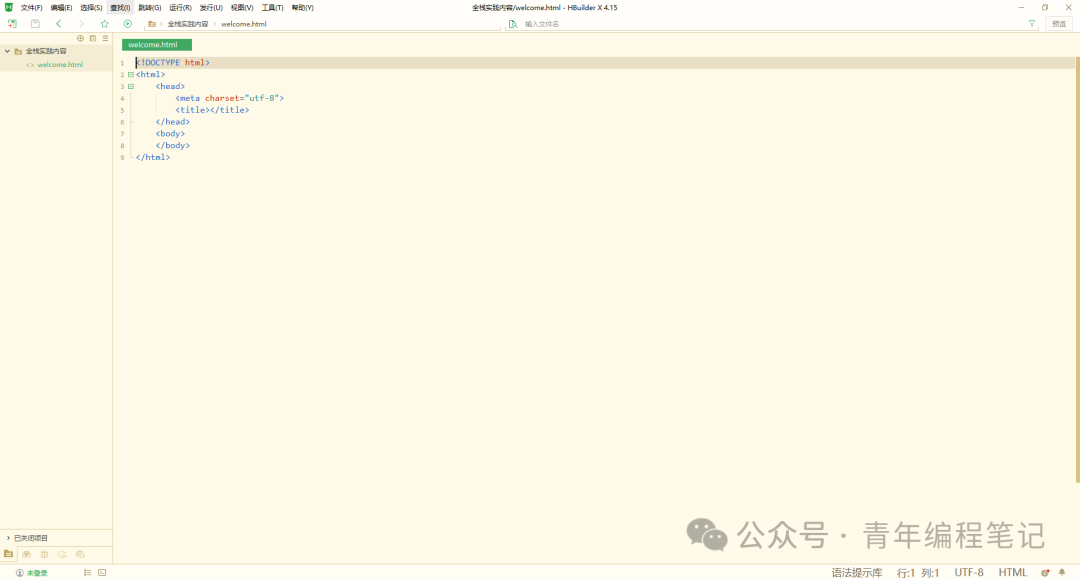
Task: Click the <title></title> line
Action: click(212, 110)
